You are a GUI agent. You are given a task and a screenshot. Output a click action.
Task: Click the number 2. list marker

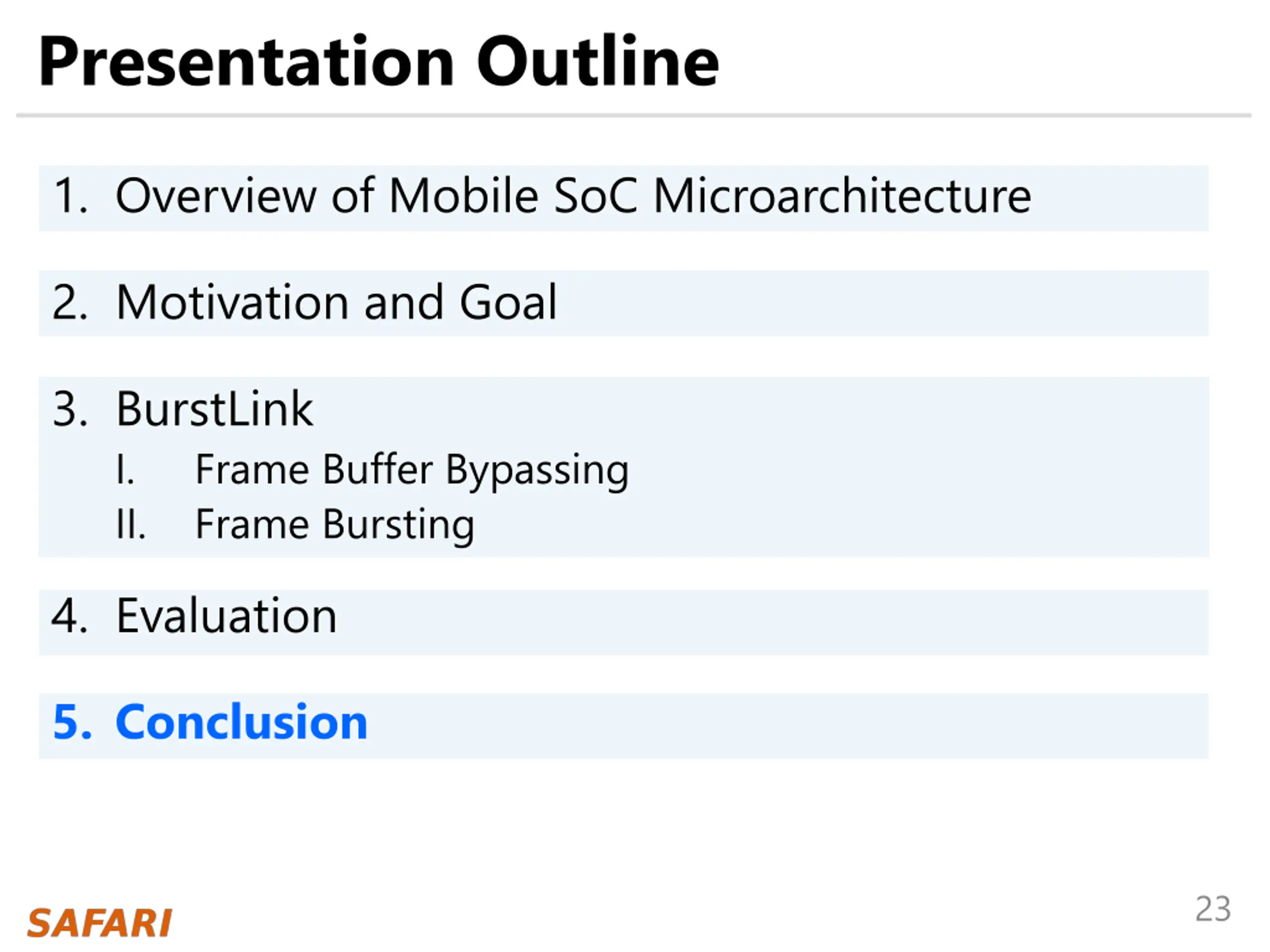click(70, 302)
